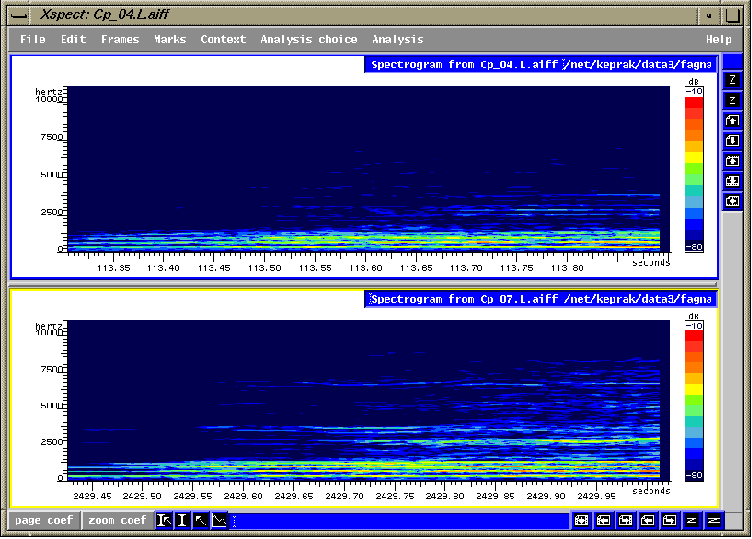Open the Analysis menu

click(x=398, y=39)
